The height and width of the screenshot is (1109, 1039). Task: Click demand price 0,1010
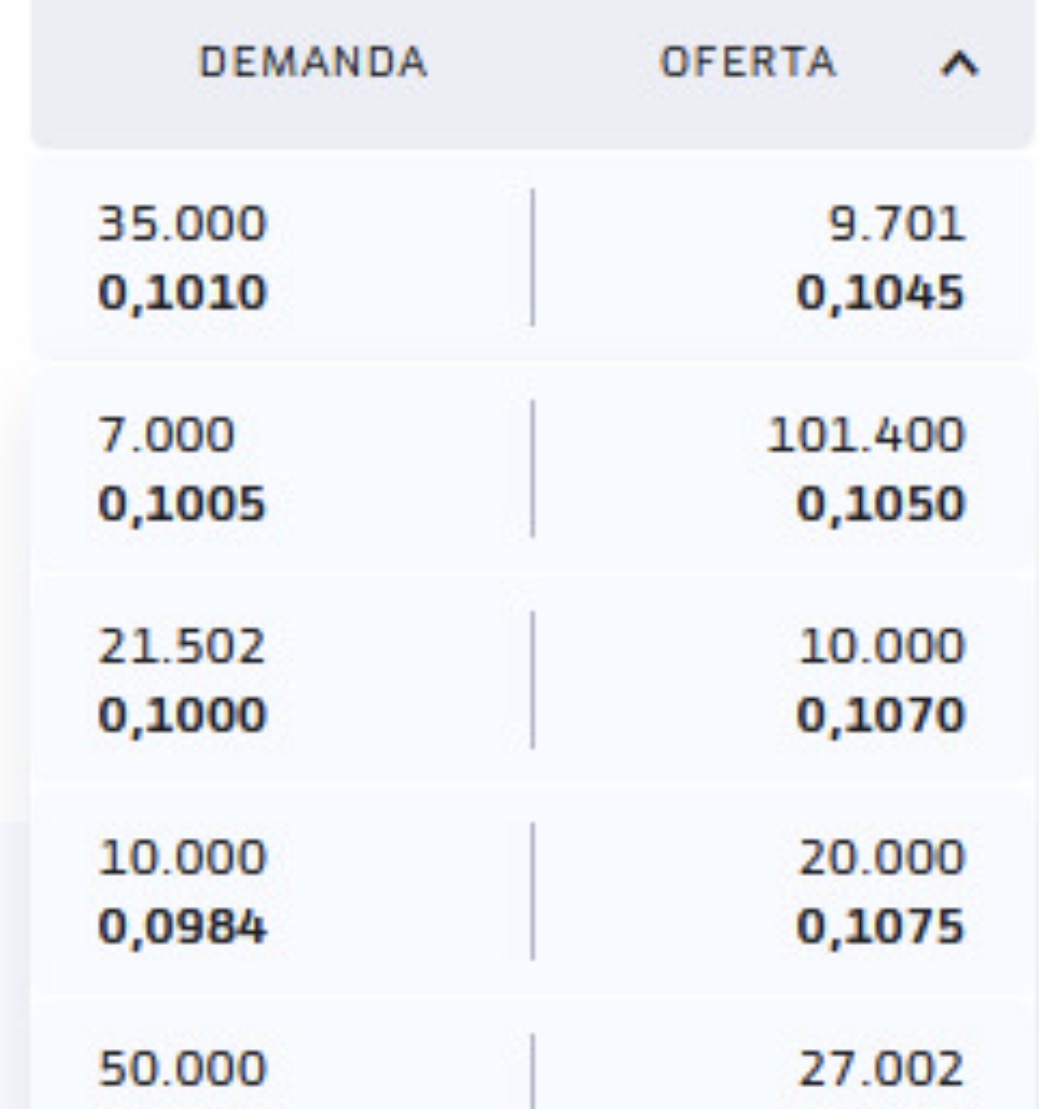click(183, 293)
